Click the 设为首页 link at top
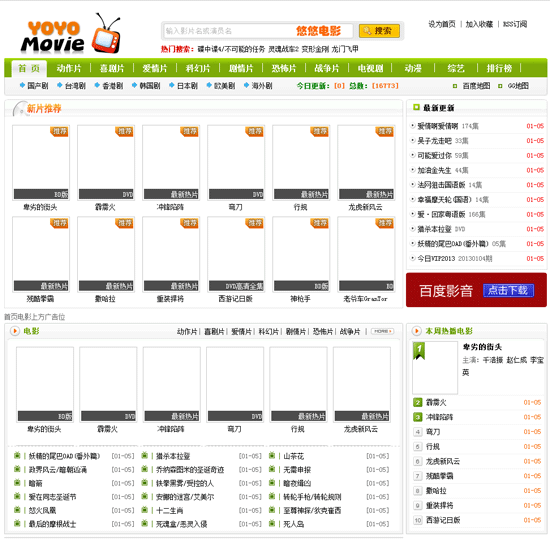Screen dimensions: 550x539 click(x=442, y=24)
